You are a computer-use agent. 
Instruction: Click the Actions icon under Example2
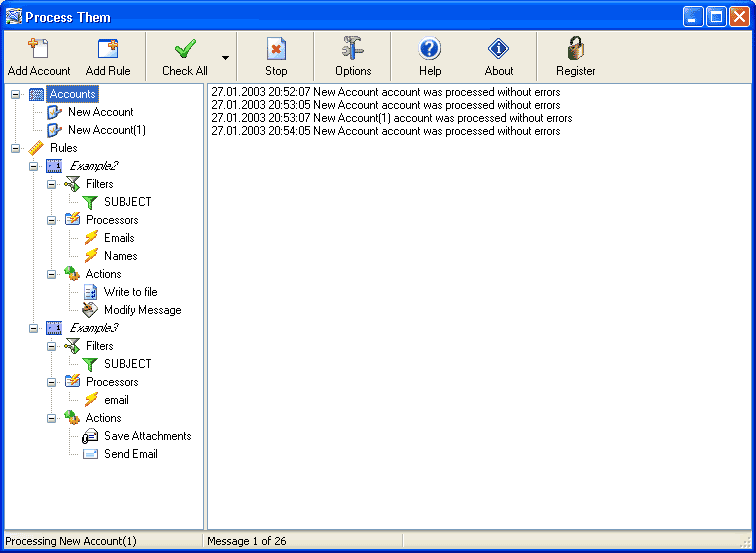pyautogui.click(x=72, y=274)
